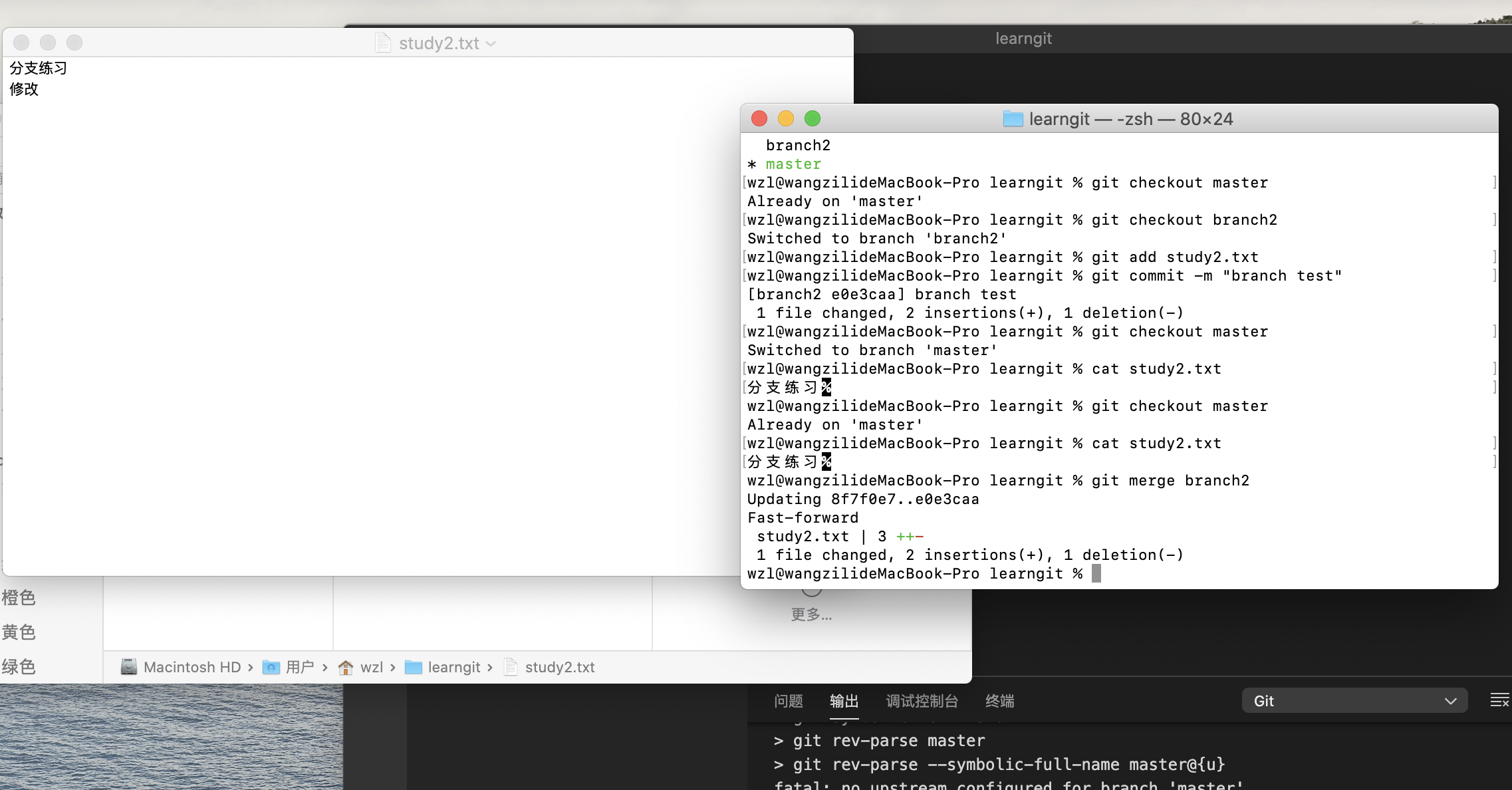The height and width of the screenshot is (790, 1512).
Task: Click the clear output icon beside Git dropdown
Action: coord(1499,700)
